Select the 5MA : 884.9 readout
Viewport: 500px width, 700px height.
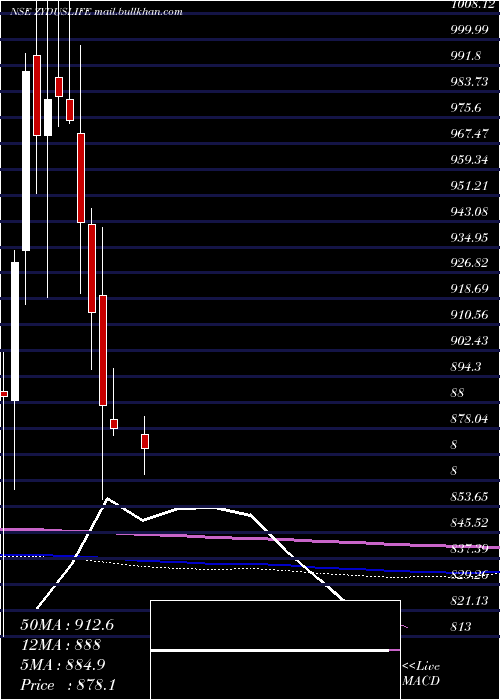click(63, 665)
